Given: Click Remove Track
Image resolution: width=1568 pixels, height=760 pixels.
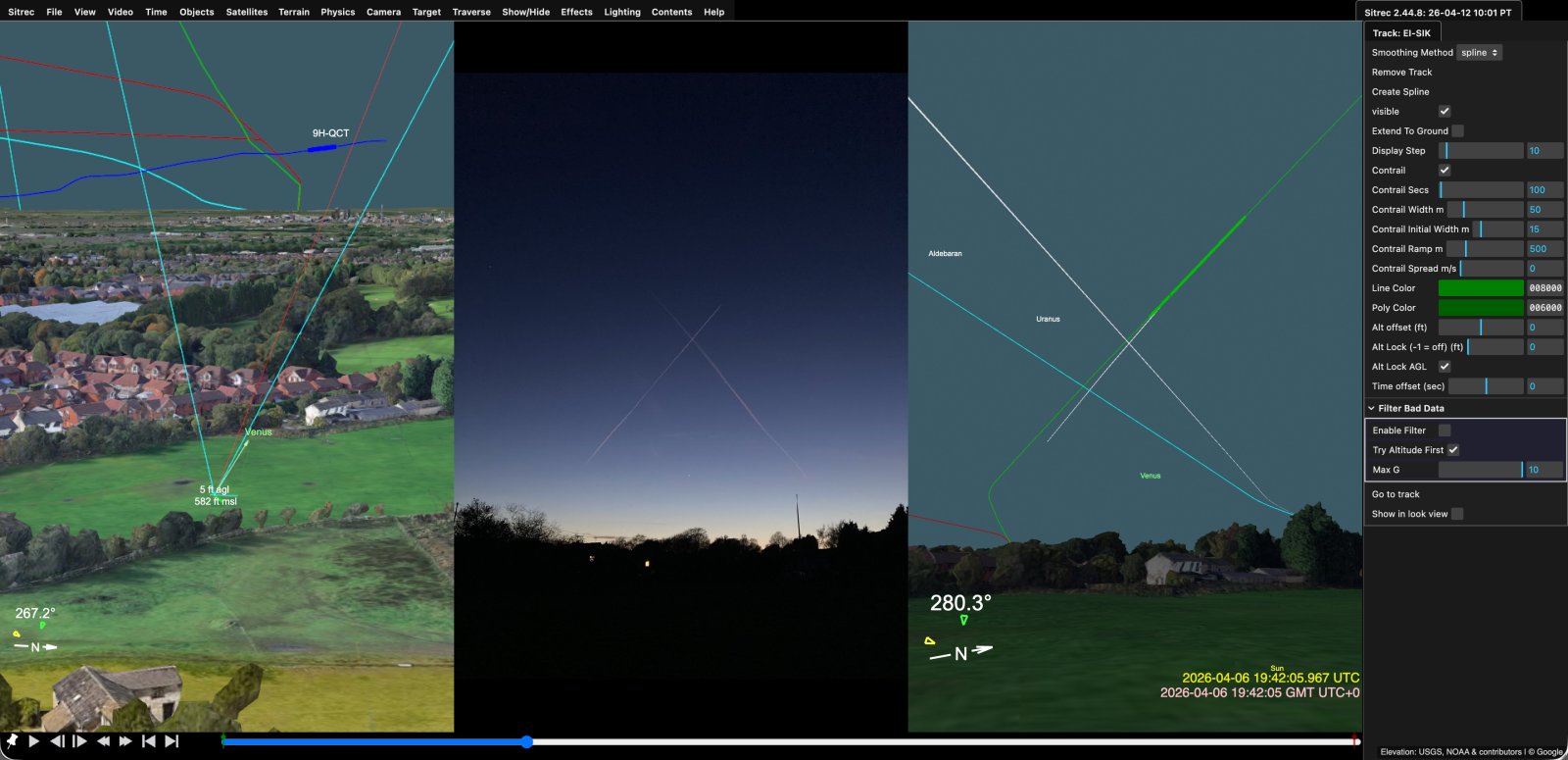Looking at the screenshot, I should (x=1401, y=73).
